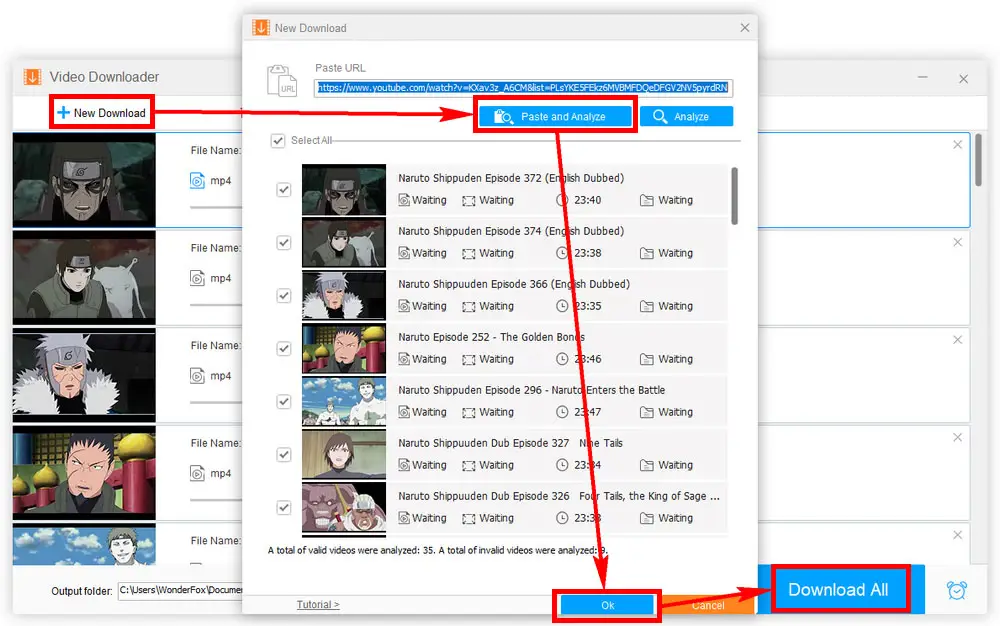1000x626 pixels.
Task: Click the URL file icon beside Paste URL
Action: click(x=282, y=81)
